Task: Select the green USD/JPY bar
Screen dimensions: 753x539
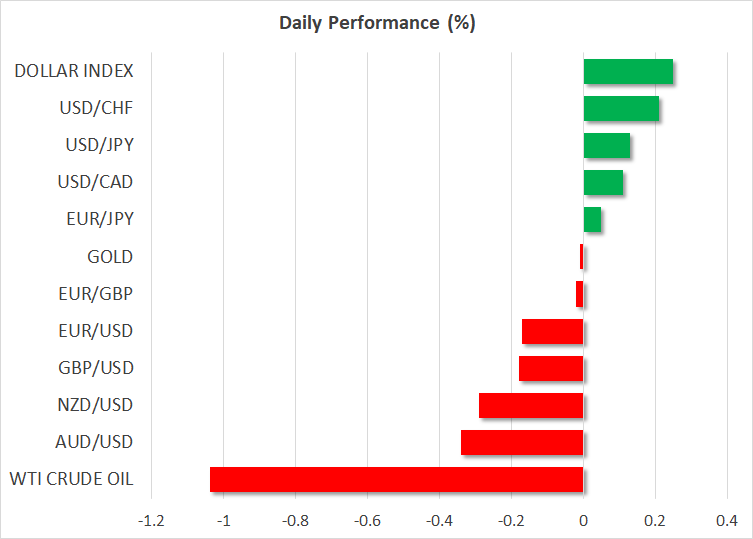Action: click(x=606, y=146)
